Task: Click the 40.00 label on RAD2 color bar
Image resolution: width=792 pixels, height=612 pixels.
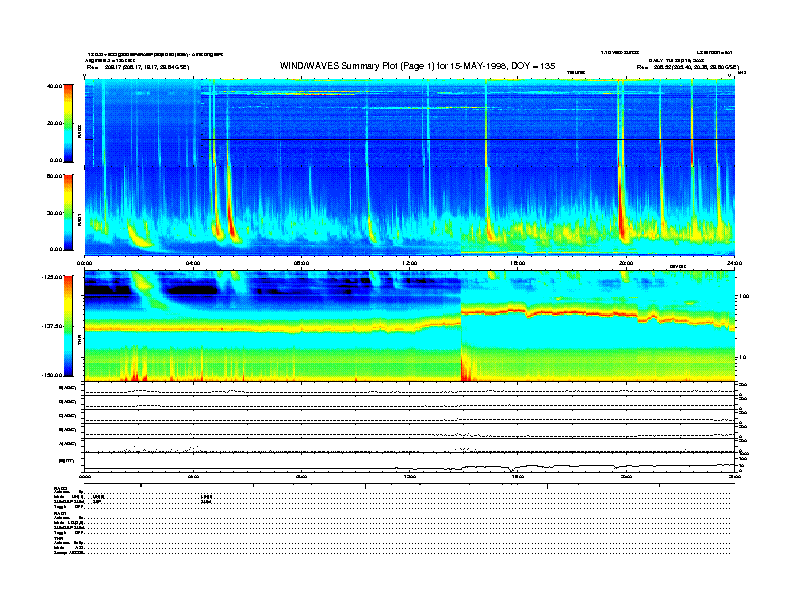Action: click(54, 86)
